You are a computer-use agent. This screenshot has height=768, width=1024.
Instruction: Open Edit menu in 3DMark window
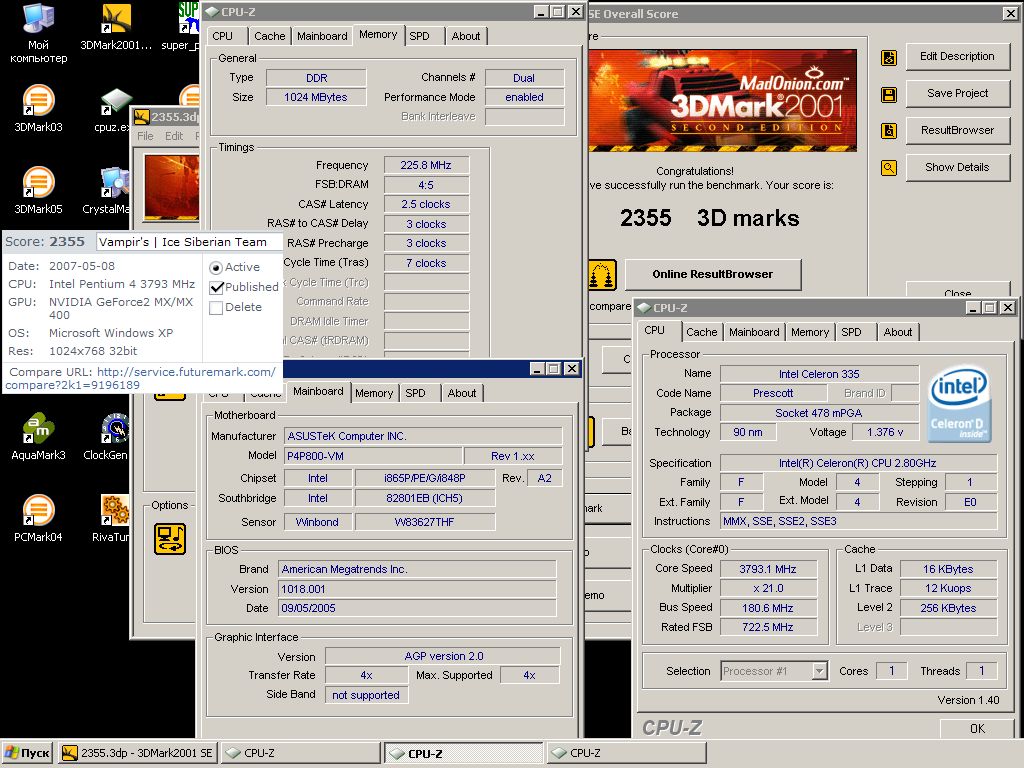[174, 136]
